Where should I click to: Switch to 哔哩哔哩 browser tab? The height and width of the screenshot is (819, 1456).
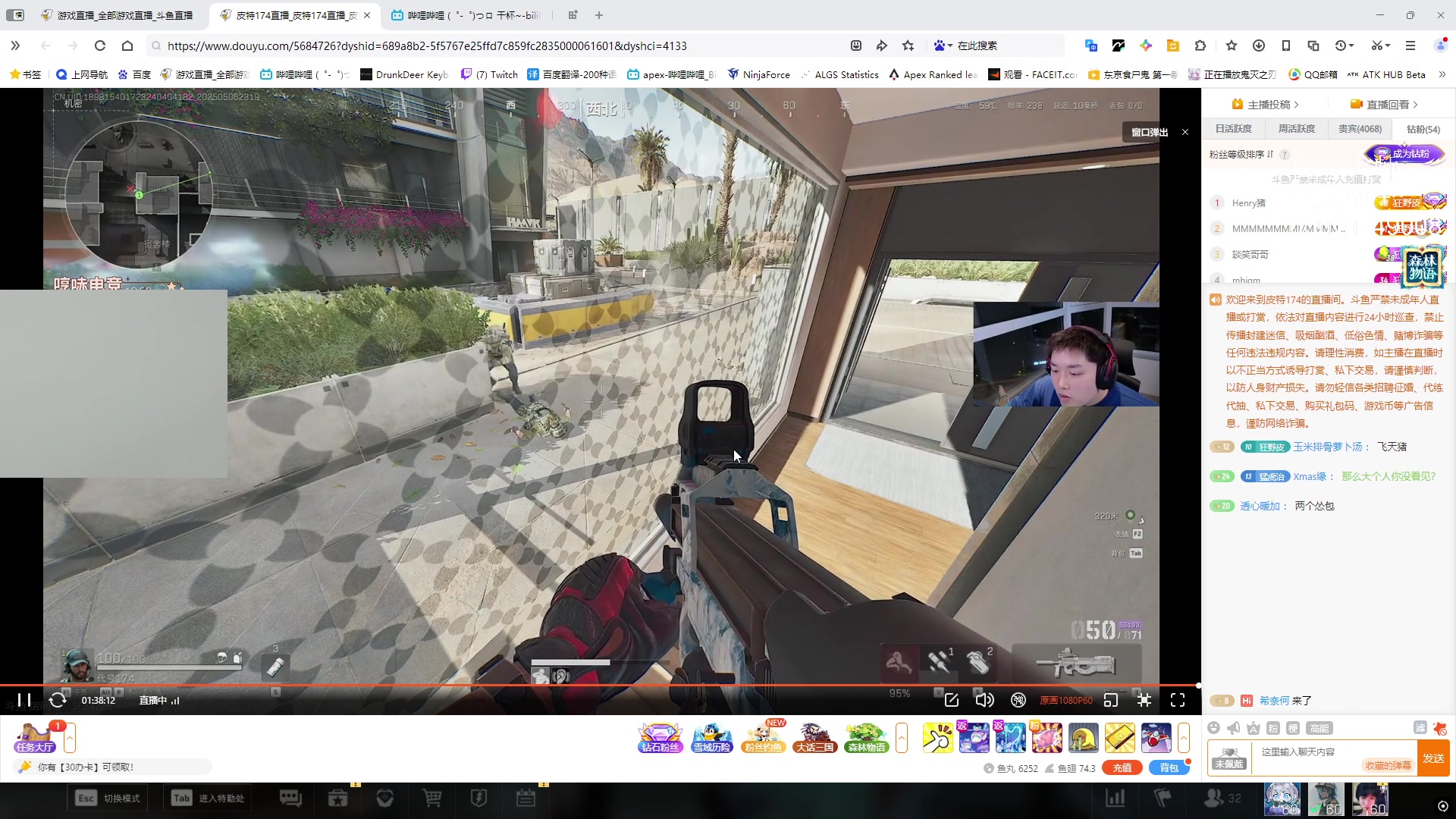(x=466, y=15)
